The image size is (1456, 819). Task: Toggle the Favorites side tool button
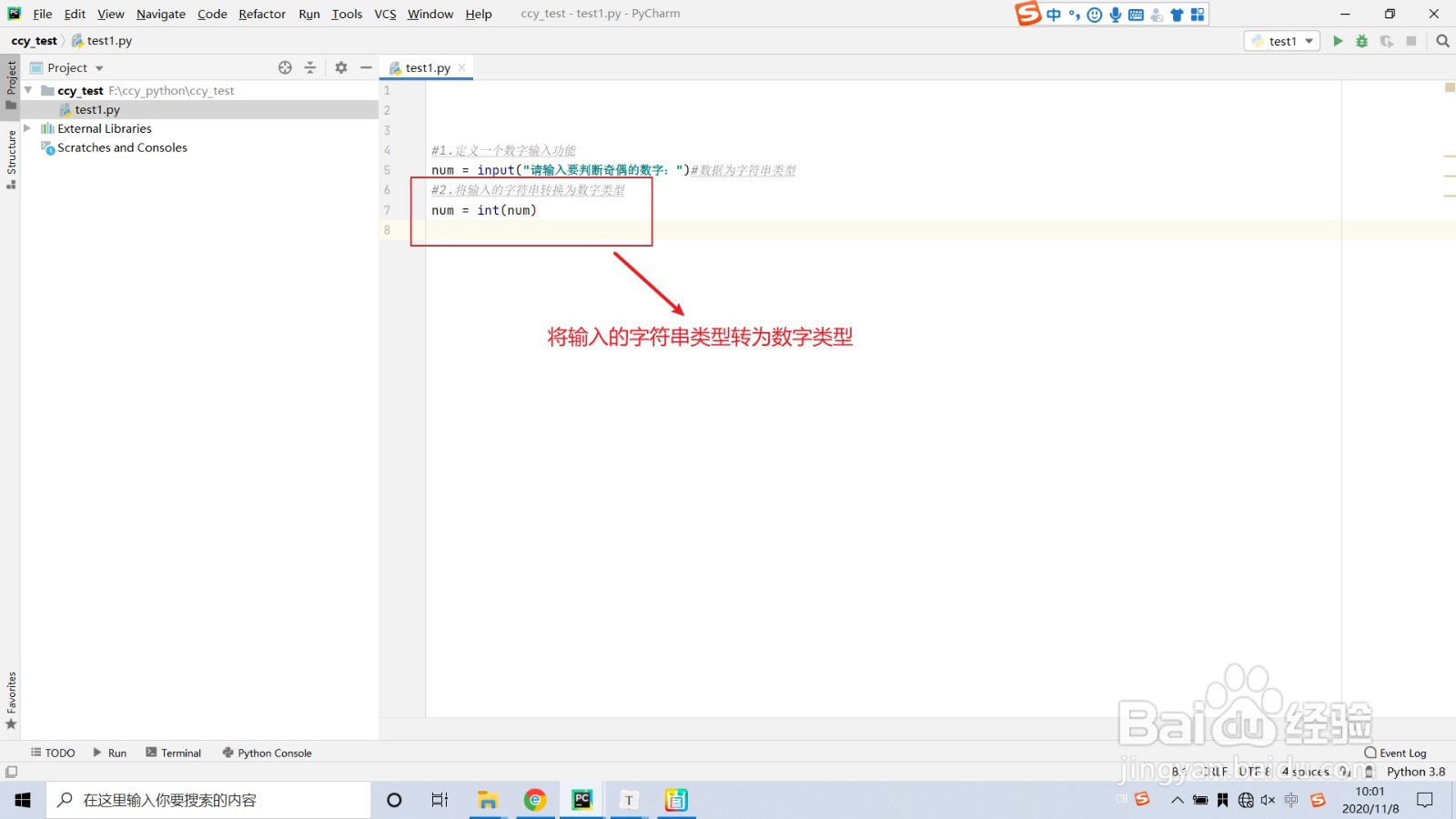coord(11,700)
